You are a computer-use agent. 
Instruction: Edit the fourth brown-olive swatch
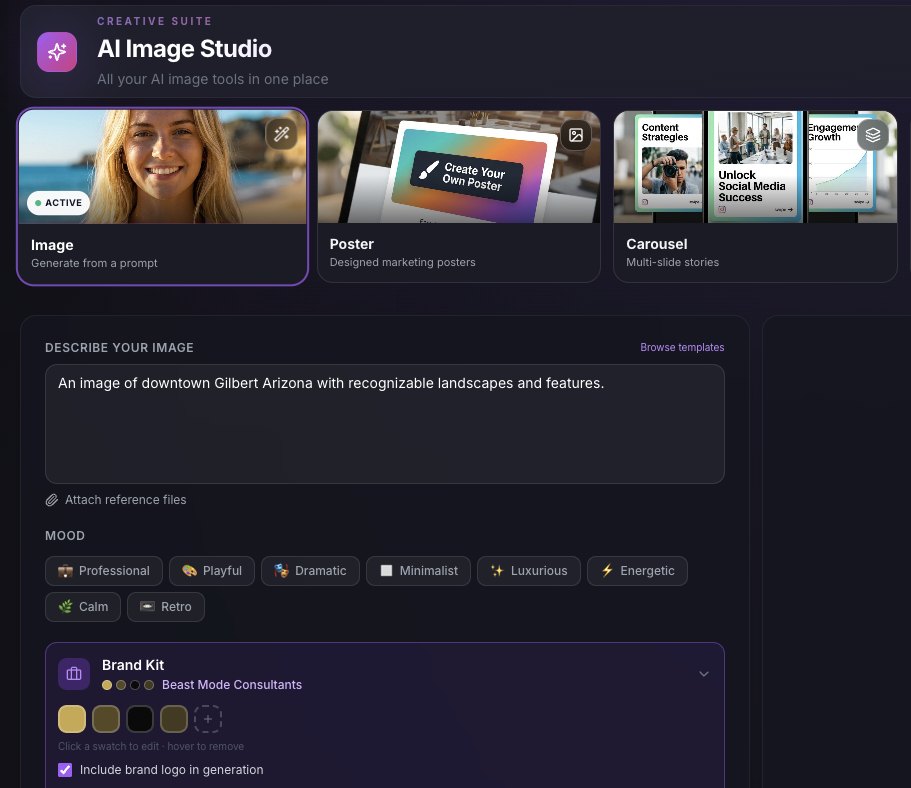pyautogui.click(x=174, y=719)
